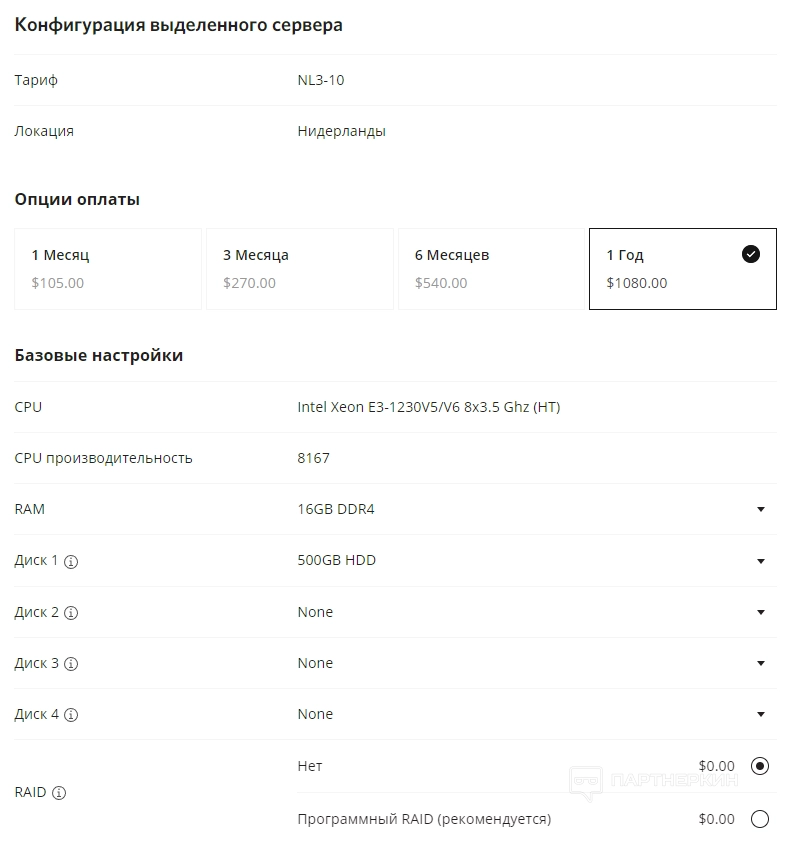Click the checkmark on the 1 Год plan
789x854 pixels.
751,254
